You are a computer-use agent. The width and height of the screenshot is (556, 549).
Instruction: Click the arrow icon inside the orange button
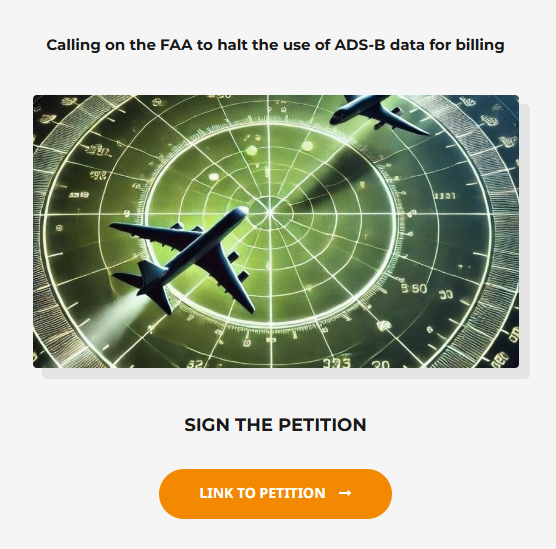[345, 493]
